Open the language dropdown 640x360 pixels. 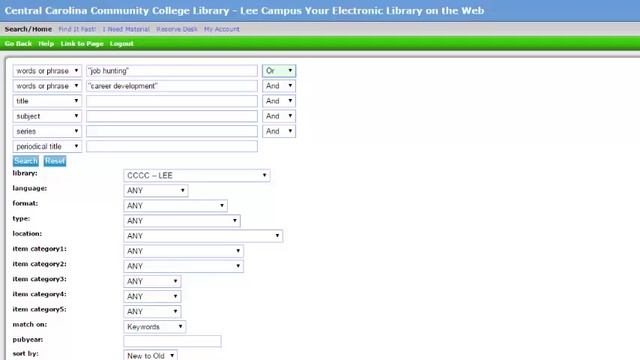click(x=156, y=191)
